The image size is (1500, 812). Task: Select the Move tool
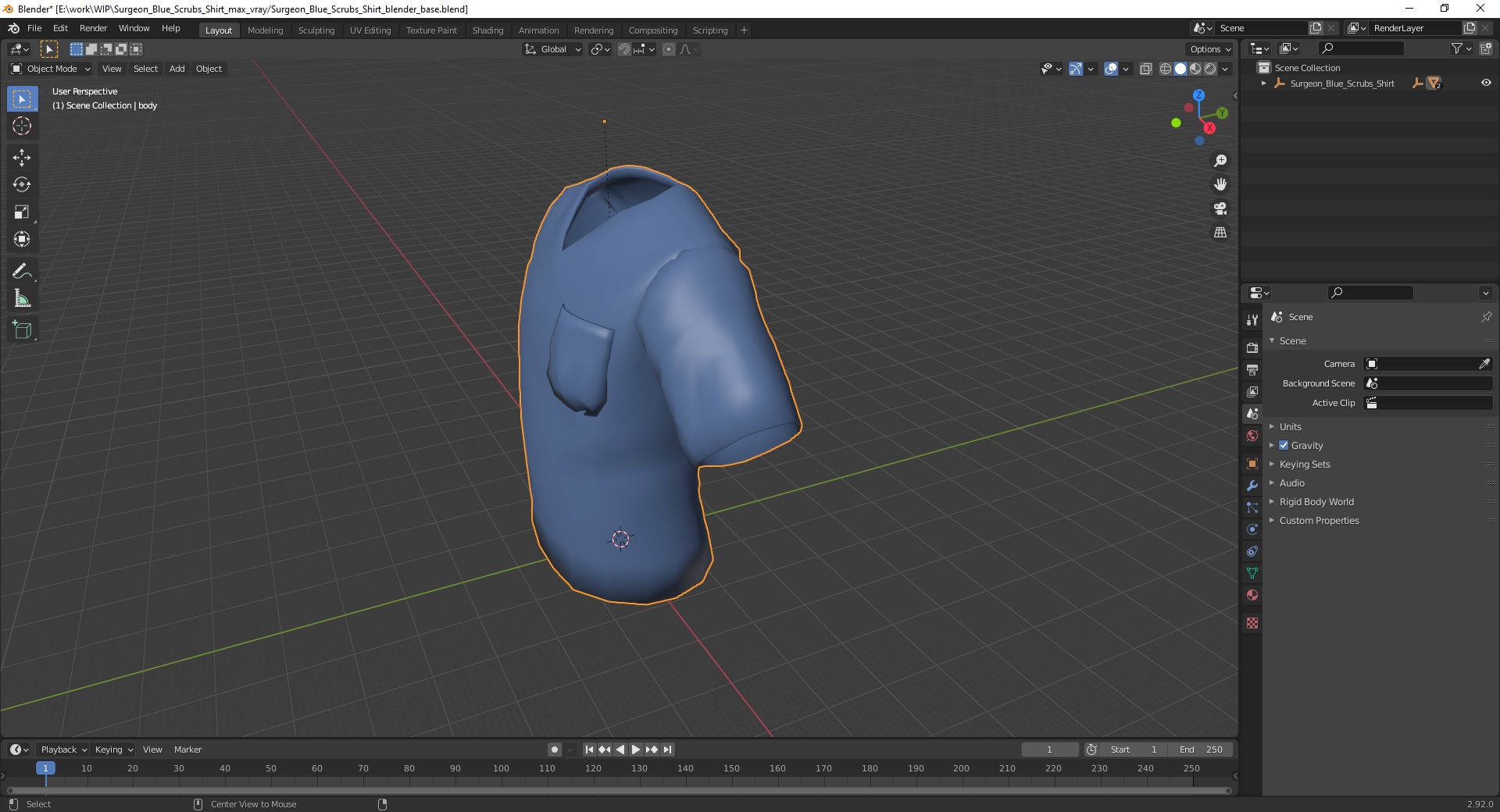22,158
